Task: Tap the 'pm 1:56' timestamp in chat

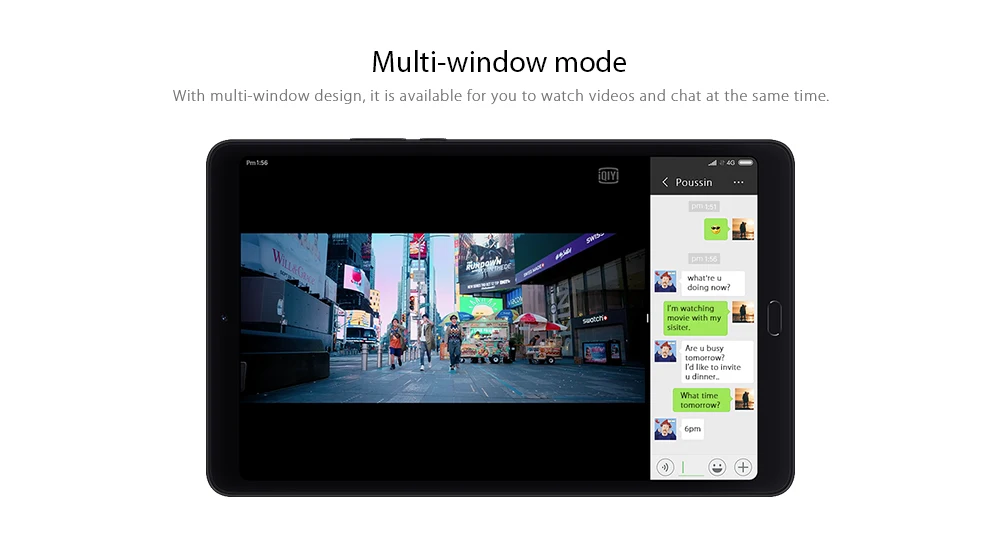Action: (x=704, y=258)
